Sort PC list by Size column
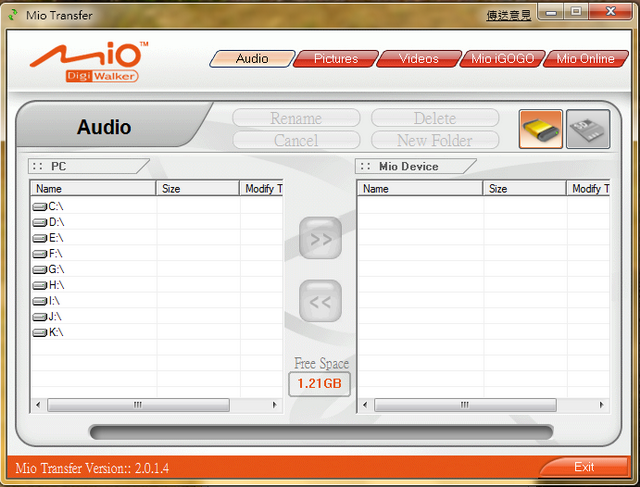This screenshot has width=640, height=487. [198, 189]
